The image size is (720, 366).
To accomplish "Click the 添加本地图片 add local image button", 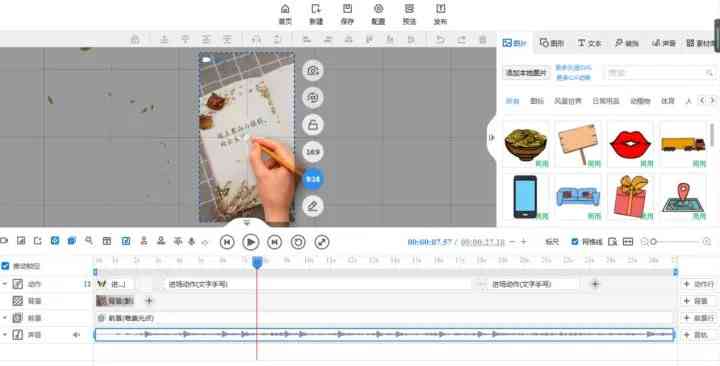I will click(526, 73).
